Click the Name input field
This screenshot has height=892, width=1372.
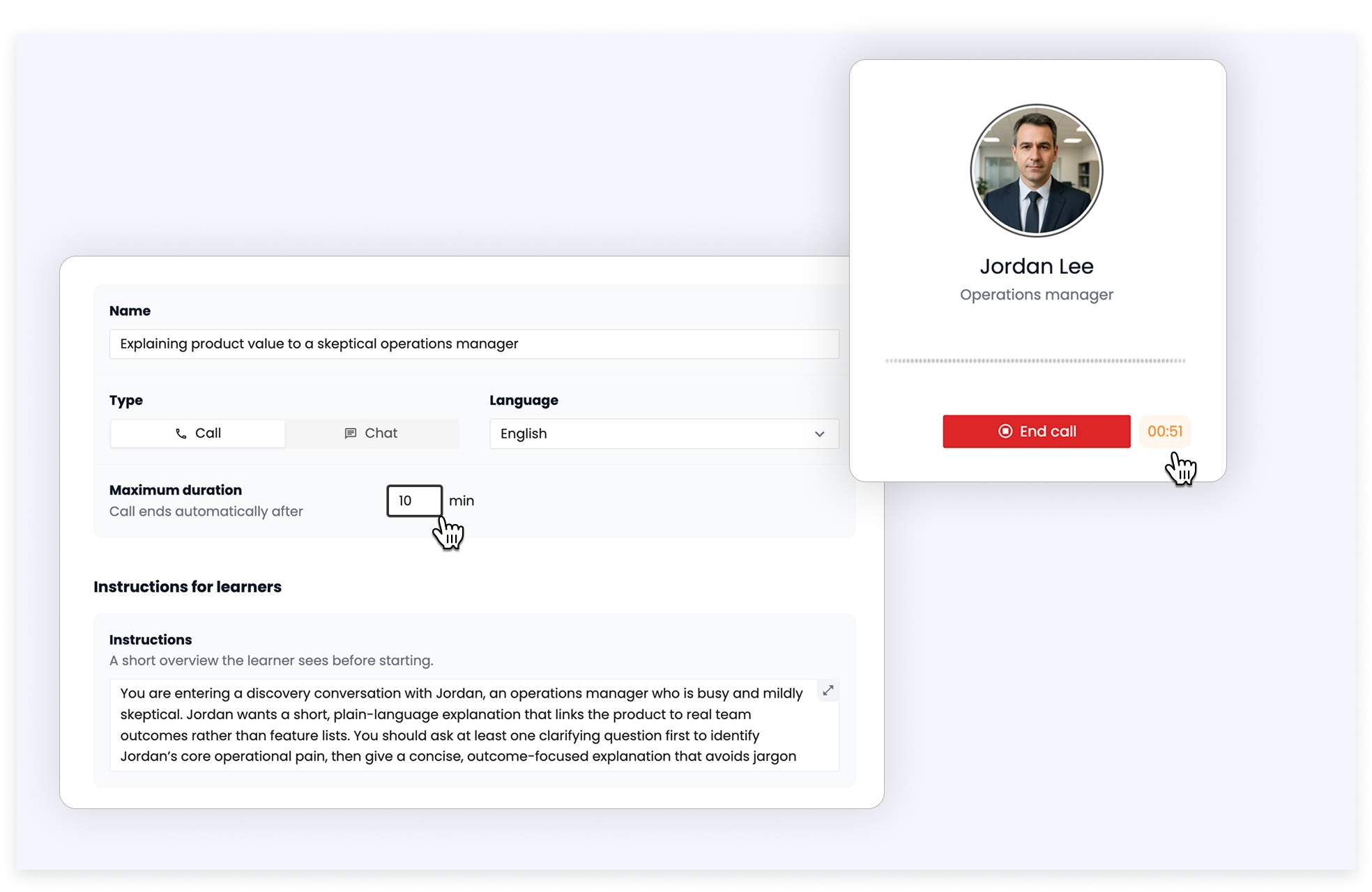[x=474, y=344]
